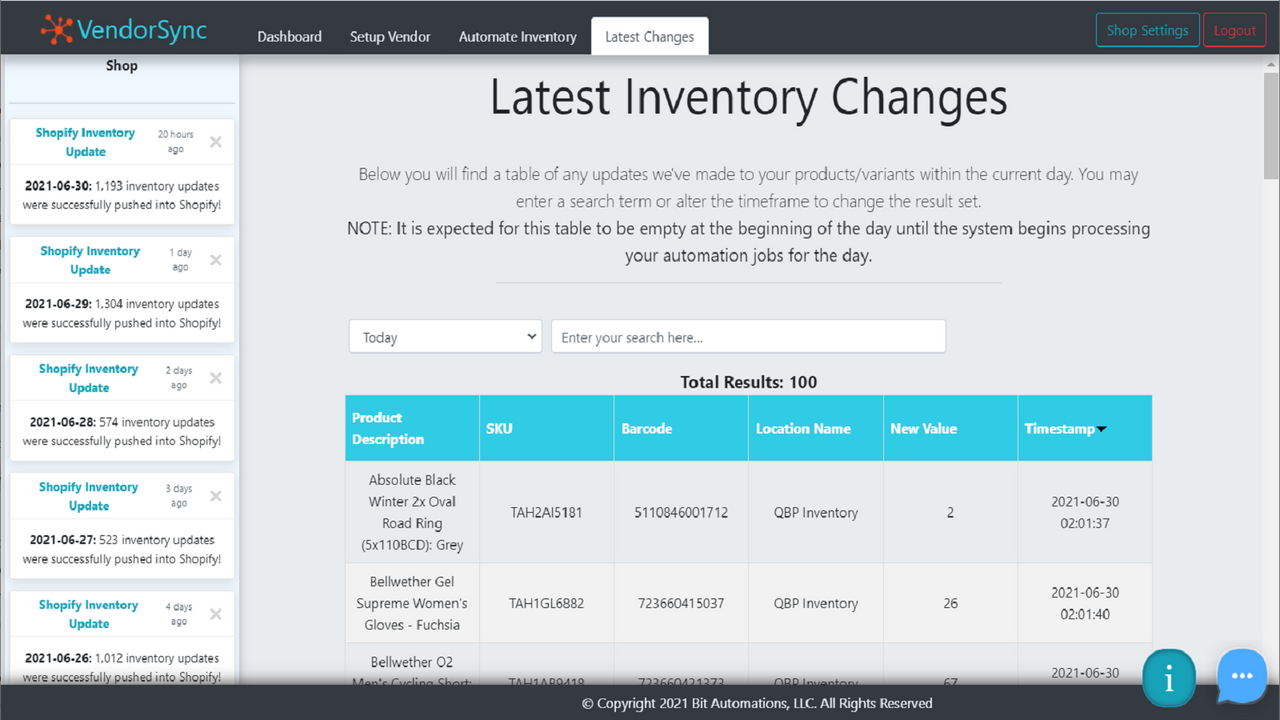Dismiss the 2021-06-26 inventory update notification
Image resolution: width=1280 pixels, height=720 pixels.
pos(215,614)
